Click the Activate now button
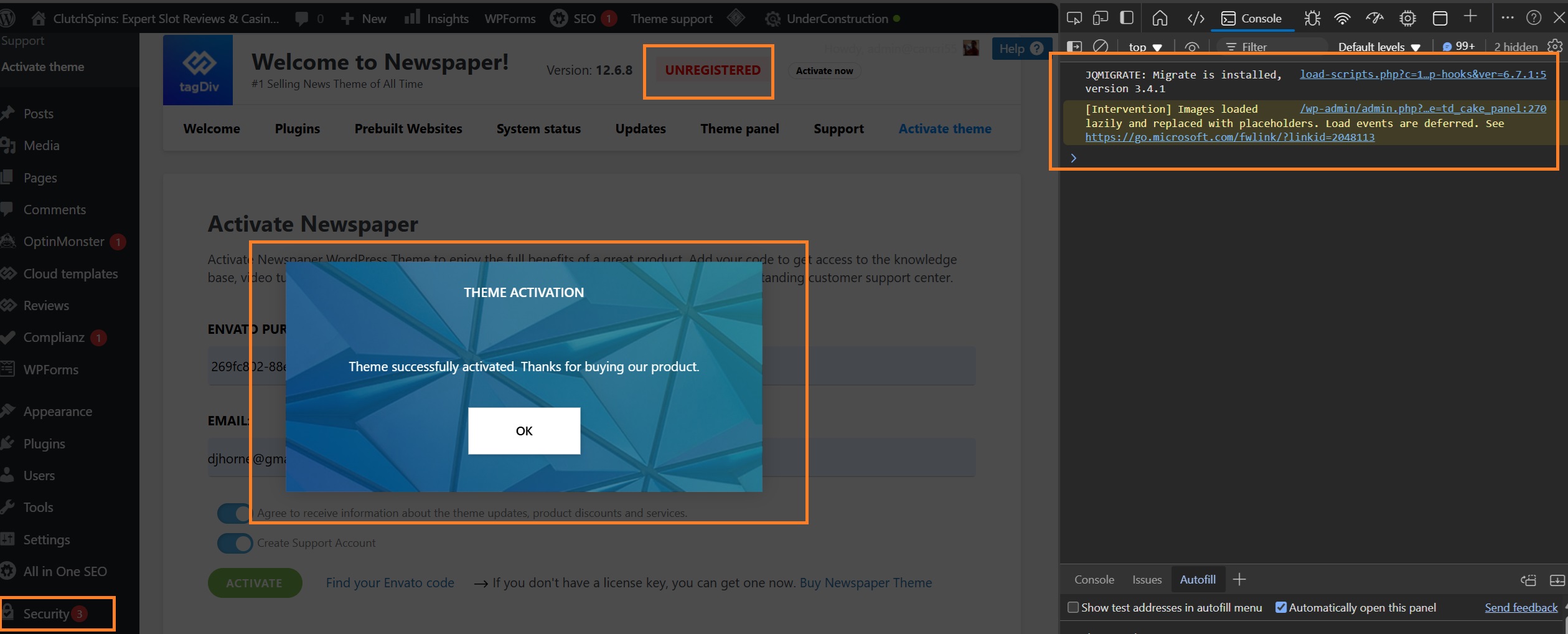The height and width of the screenshot is (634, 1568). [x=824, y=71]
